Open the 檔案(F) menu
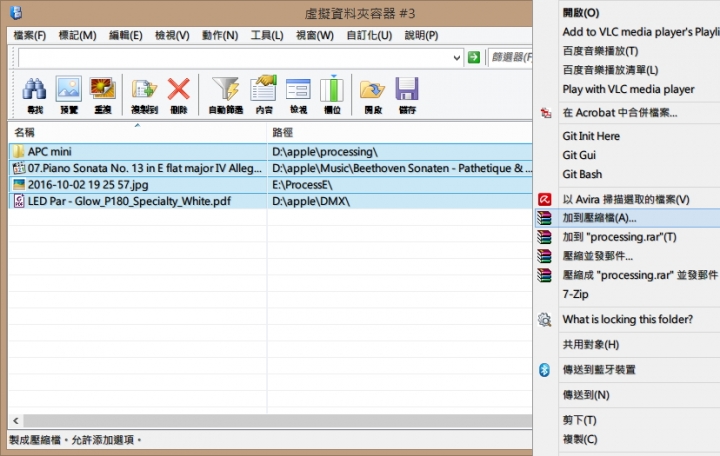This screenshot has height=456, width=720. pyautogui.click(x=30, y=35)
